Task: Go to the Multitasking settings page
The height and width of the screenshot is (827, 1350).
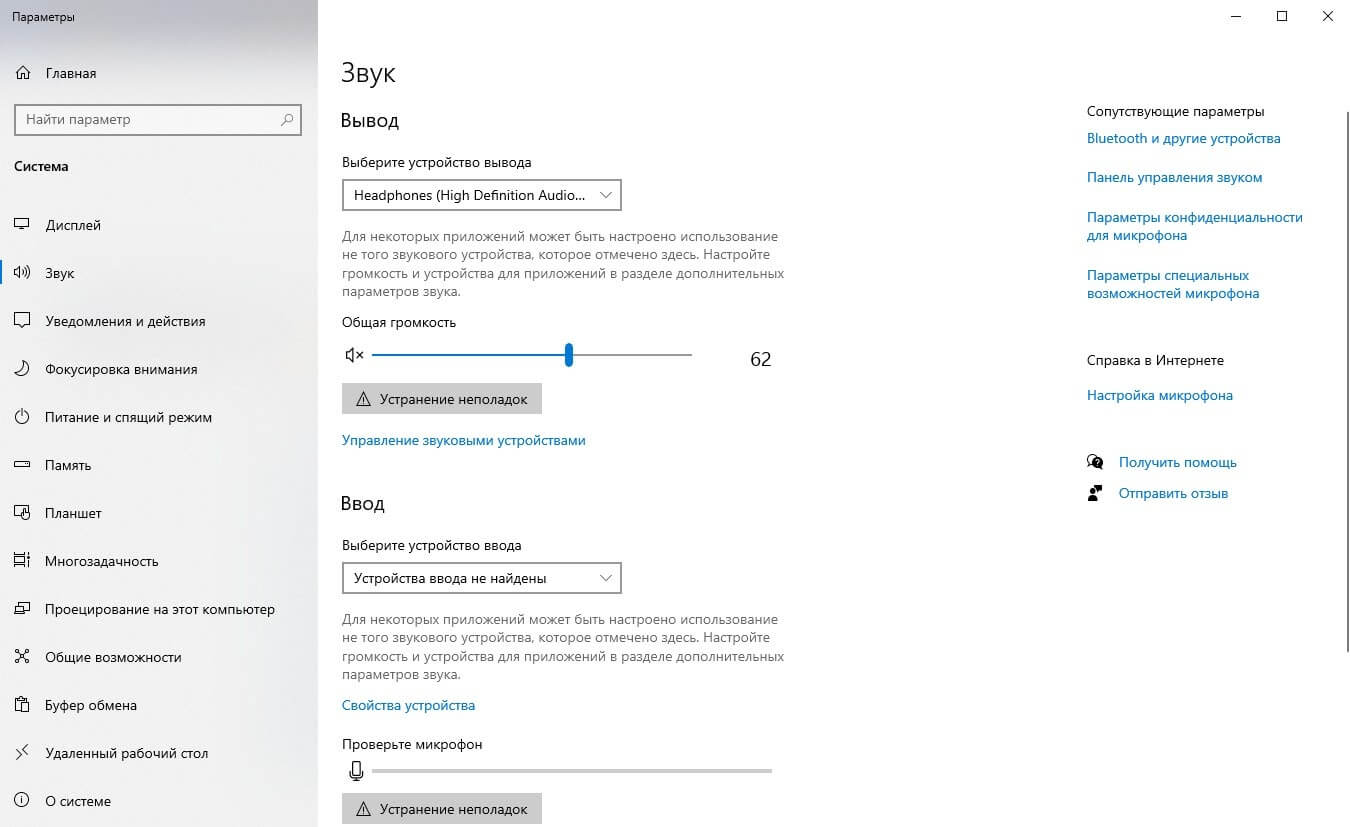Action: tap(101, 561)
